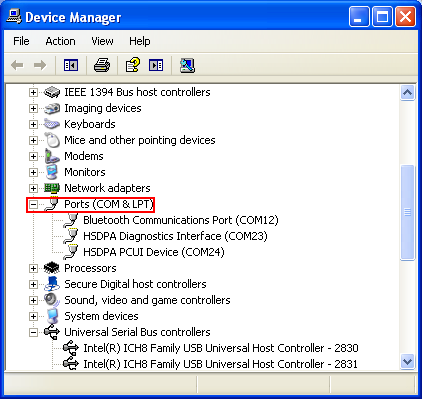Viewport: 422px width, 399px height.
Task: Open the File menu
Action: pos(21,41)
